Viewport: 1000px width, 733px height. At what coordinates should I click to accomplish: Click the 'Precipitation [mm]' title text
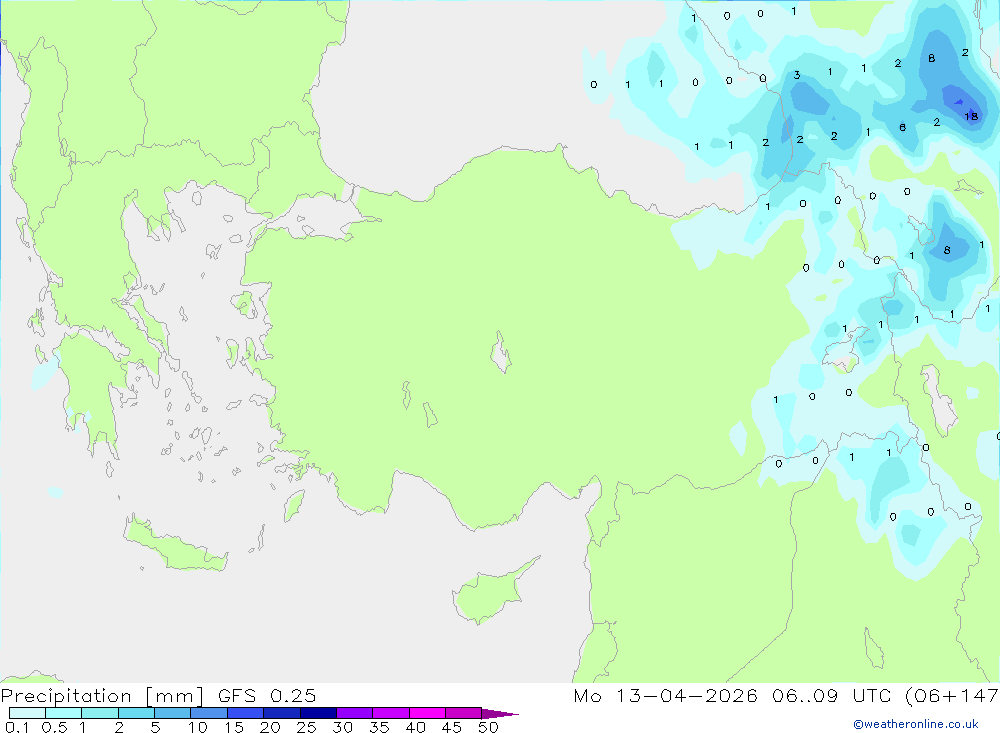(x=102, y=696)
